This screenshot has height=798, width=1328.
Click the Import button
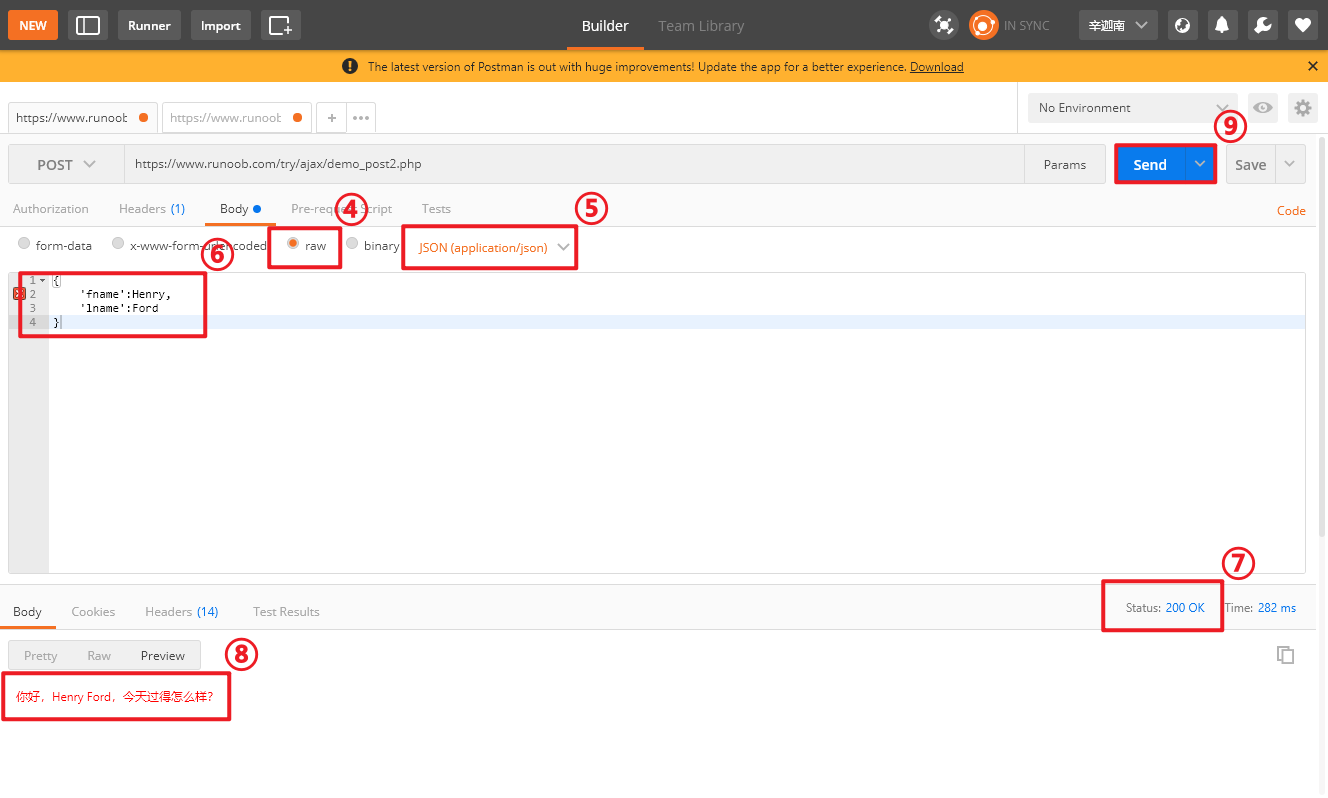221,25
